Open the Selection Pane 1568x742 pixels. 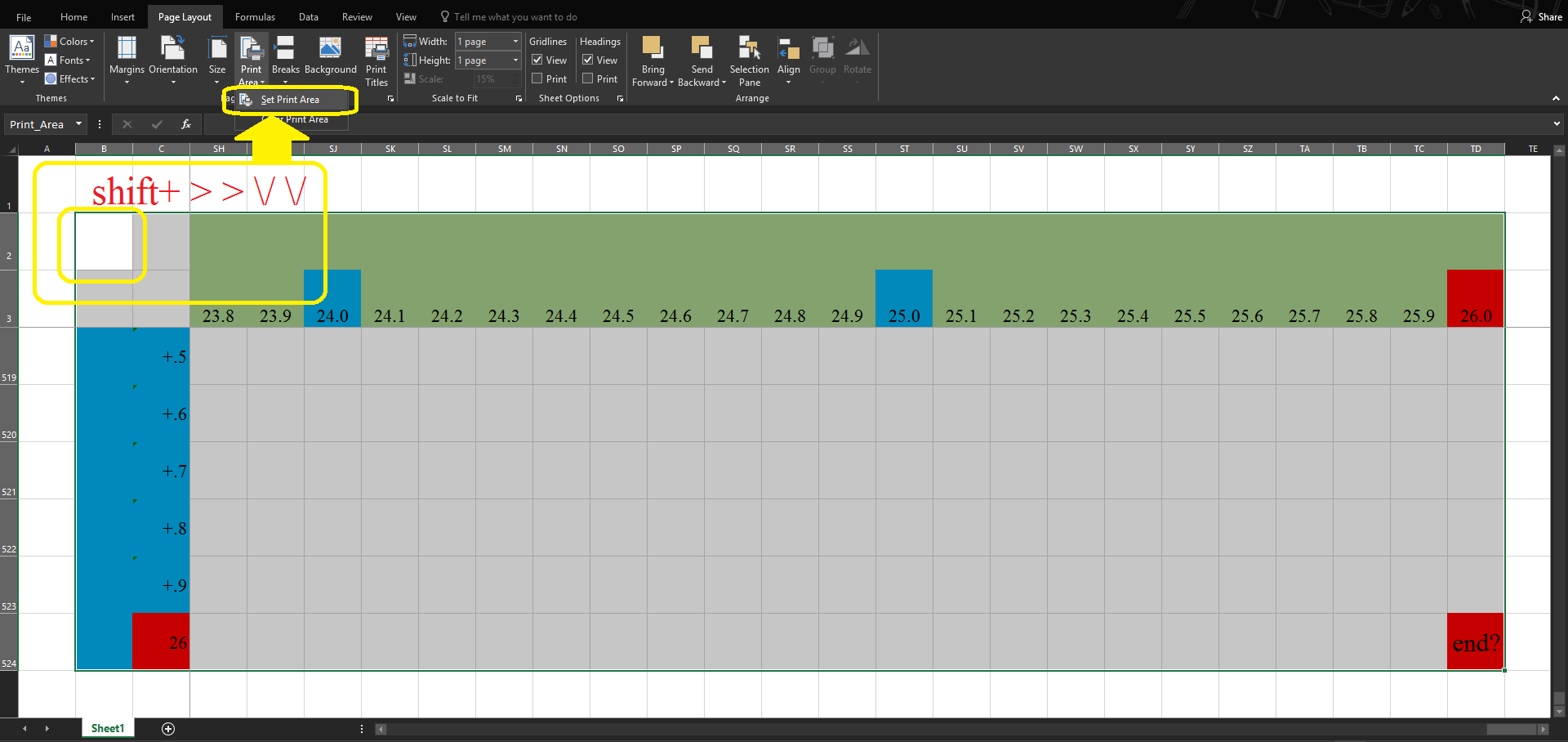(750, 60)
